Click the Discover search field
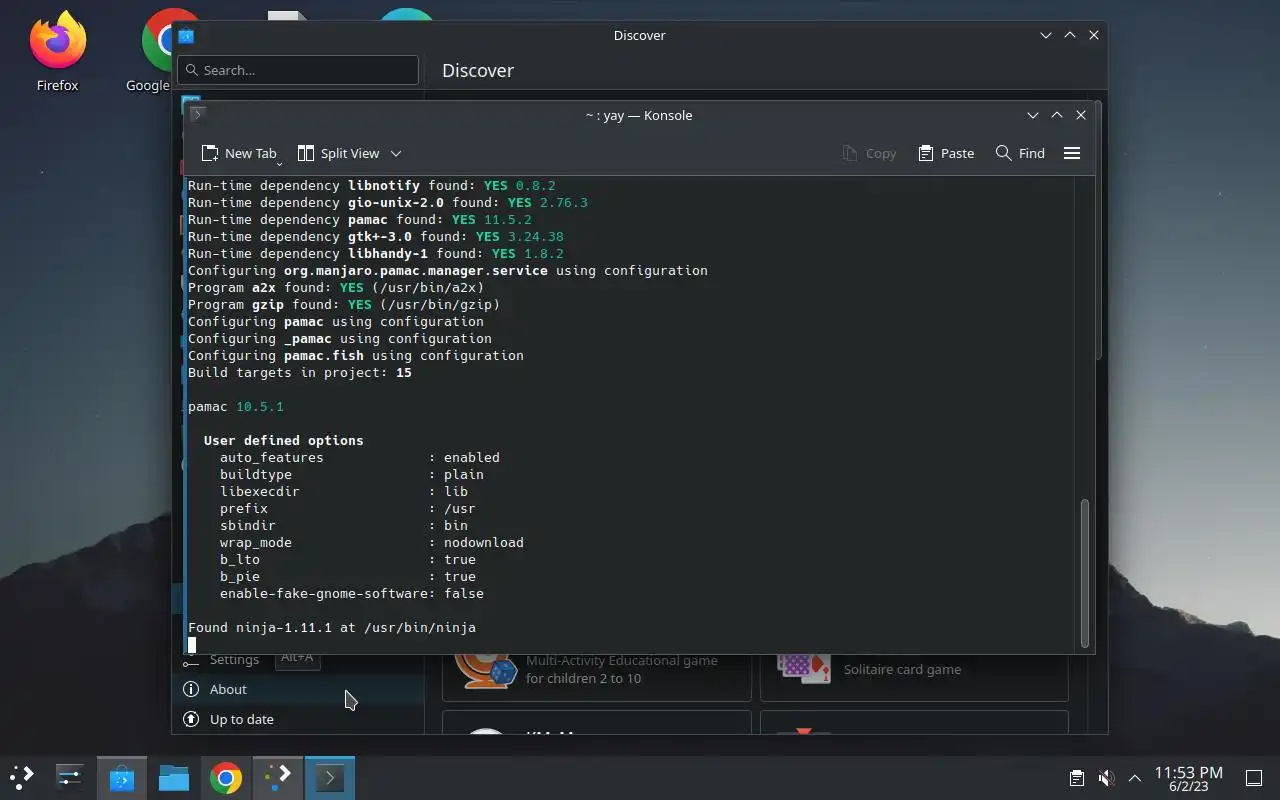The height and width of the screenshot is (800, 1280). click(x=298, y=70)
